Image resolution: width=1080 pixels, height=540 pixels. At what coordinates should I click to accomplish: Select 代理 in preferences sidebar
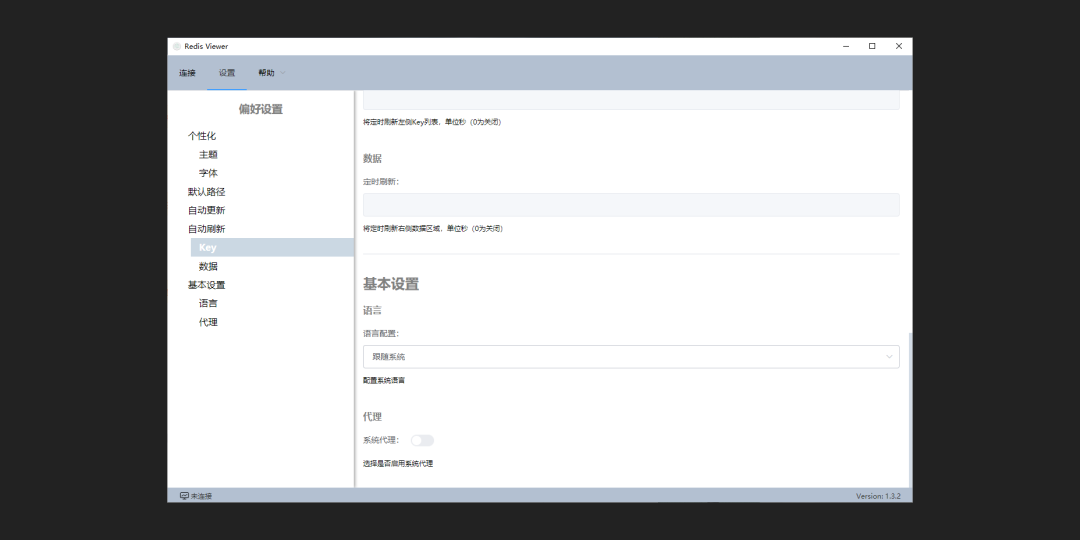(208, 322)
